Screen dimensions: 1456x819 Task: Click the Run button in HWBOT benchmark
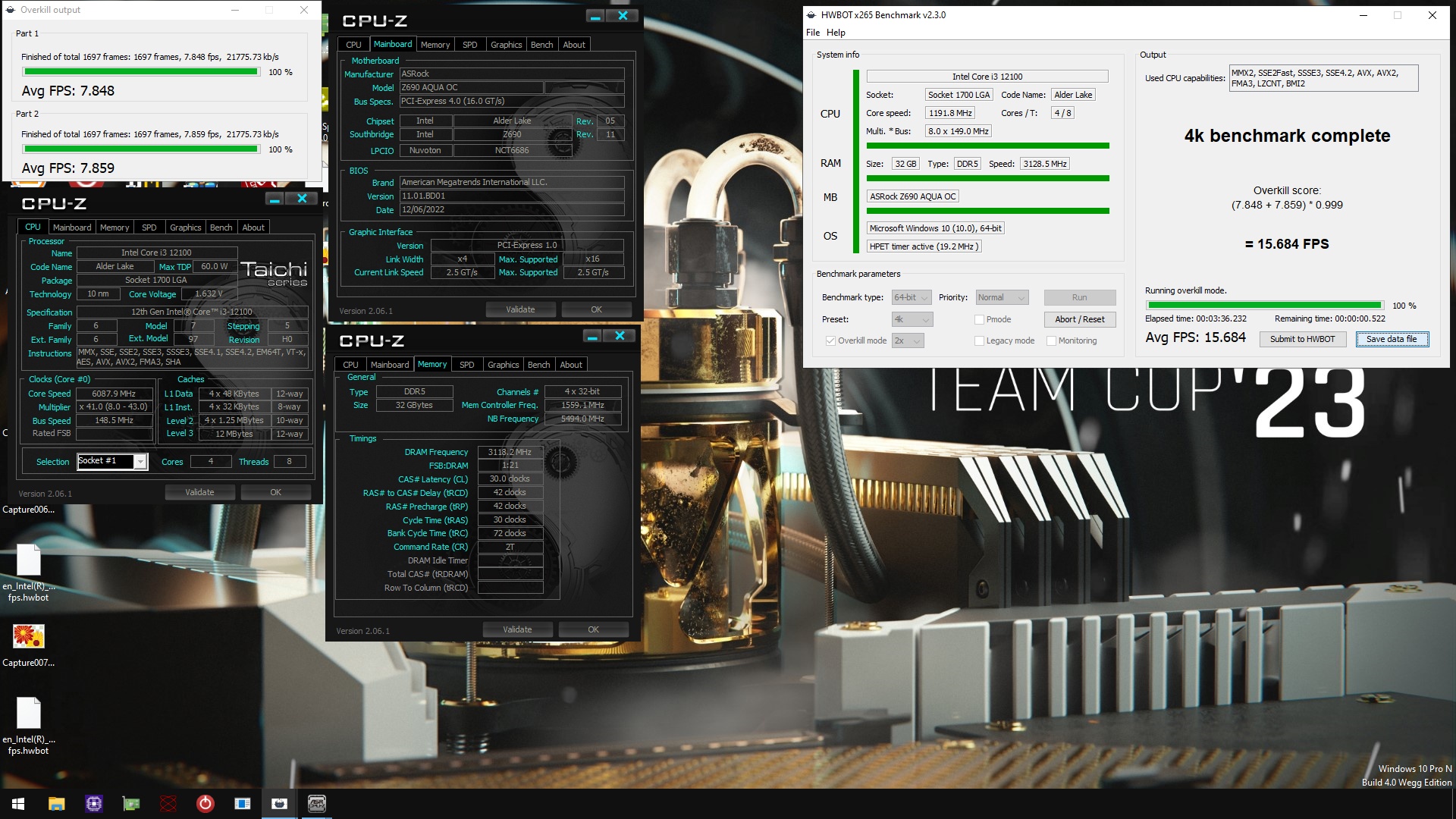click(1080, 297)
